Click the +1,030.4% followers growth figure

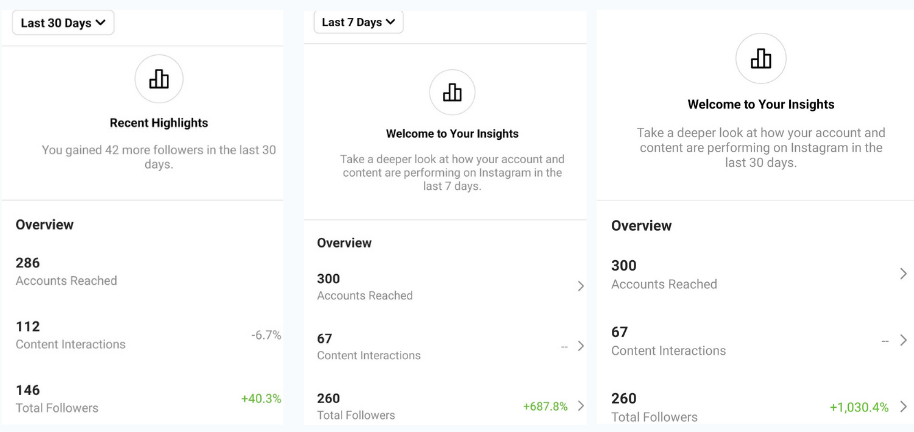coord(859,407)
